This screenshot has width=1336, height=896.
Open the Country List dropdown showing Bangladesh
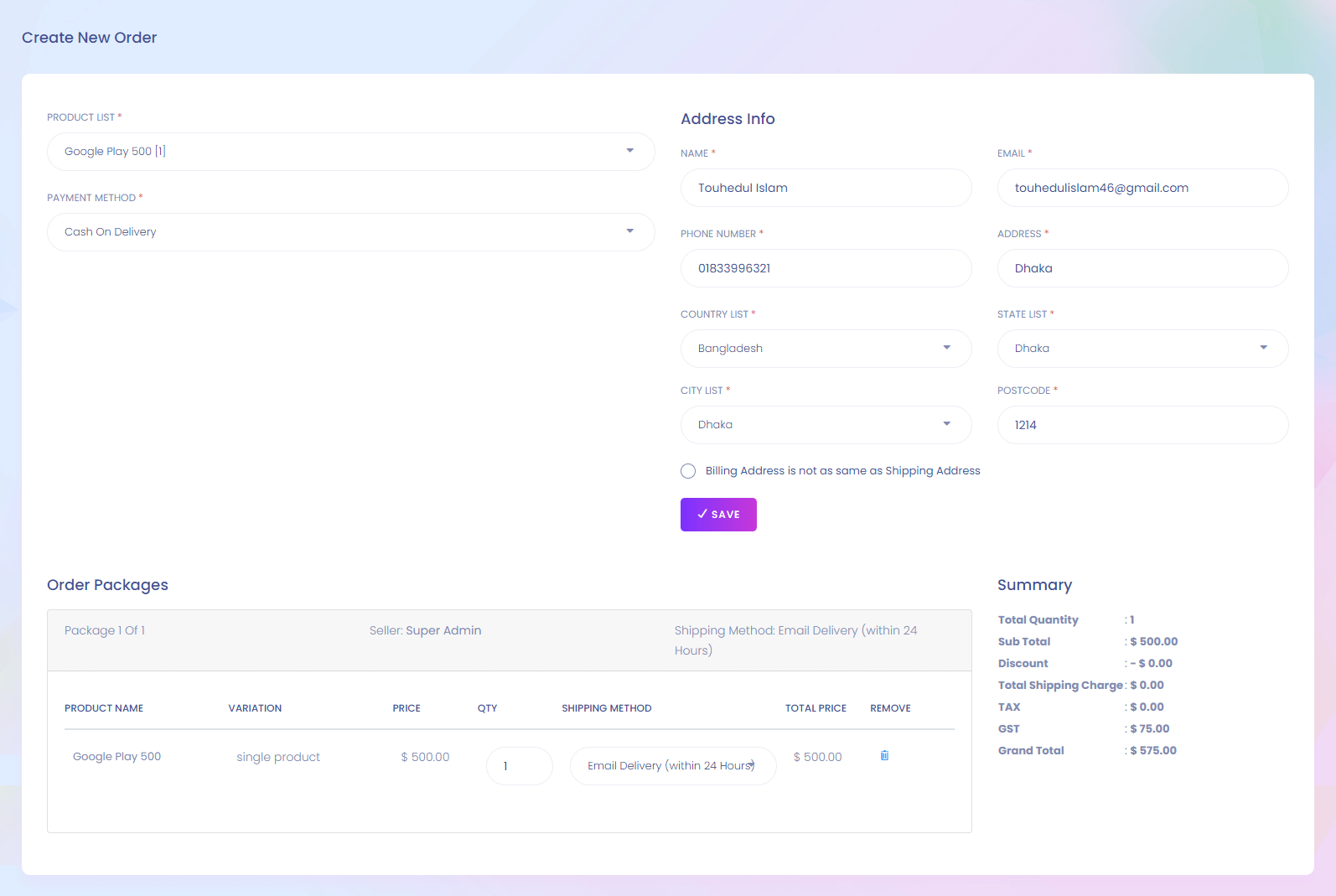[826, 349]
